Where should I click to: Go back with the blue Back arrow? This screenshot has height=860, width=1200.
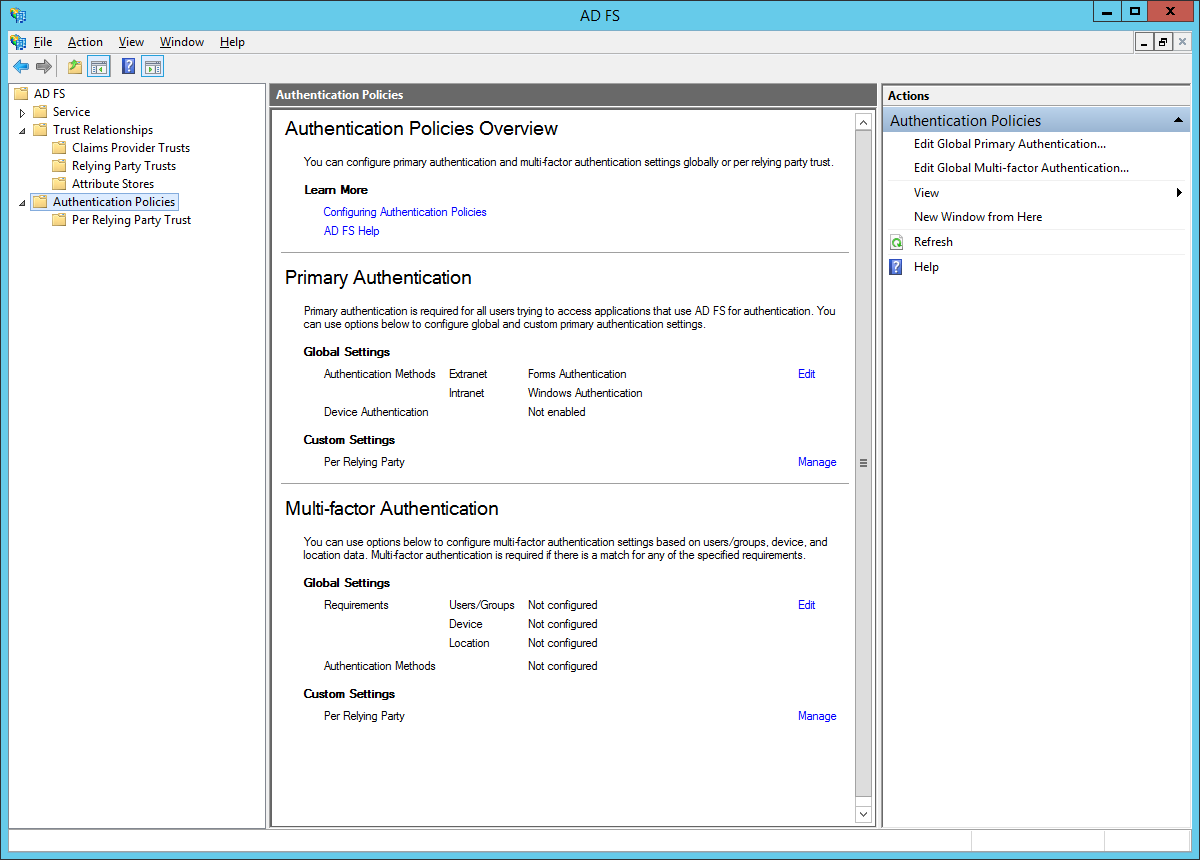(x=21, y=67)
